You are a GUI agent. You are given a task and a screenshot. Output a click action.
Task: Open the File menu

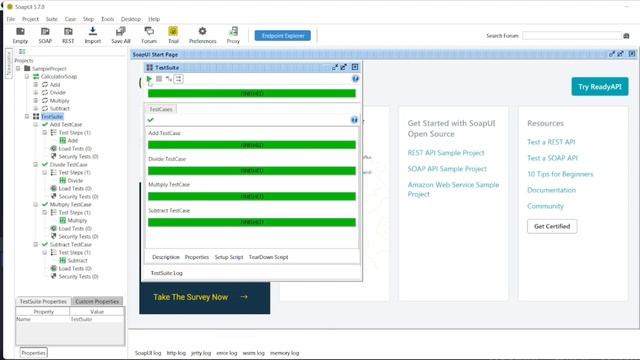pos(11,19)
